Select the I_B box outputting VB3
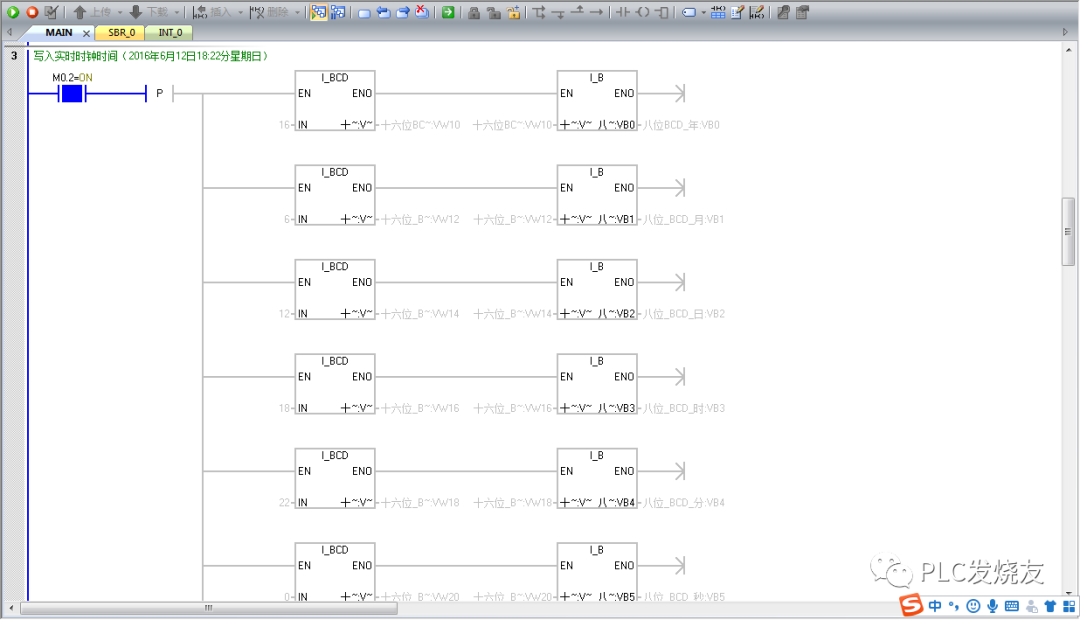This screenshot has height=620, width=1080. (597, 384)
